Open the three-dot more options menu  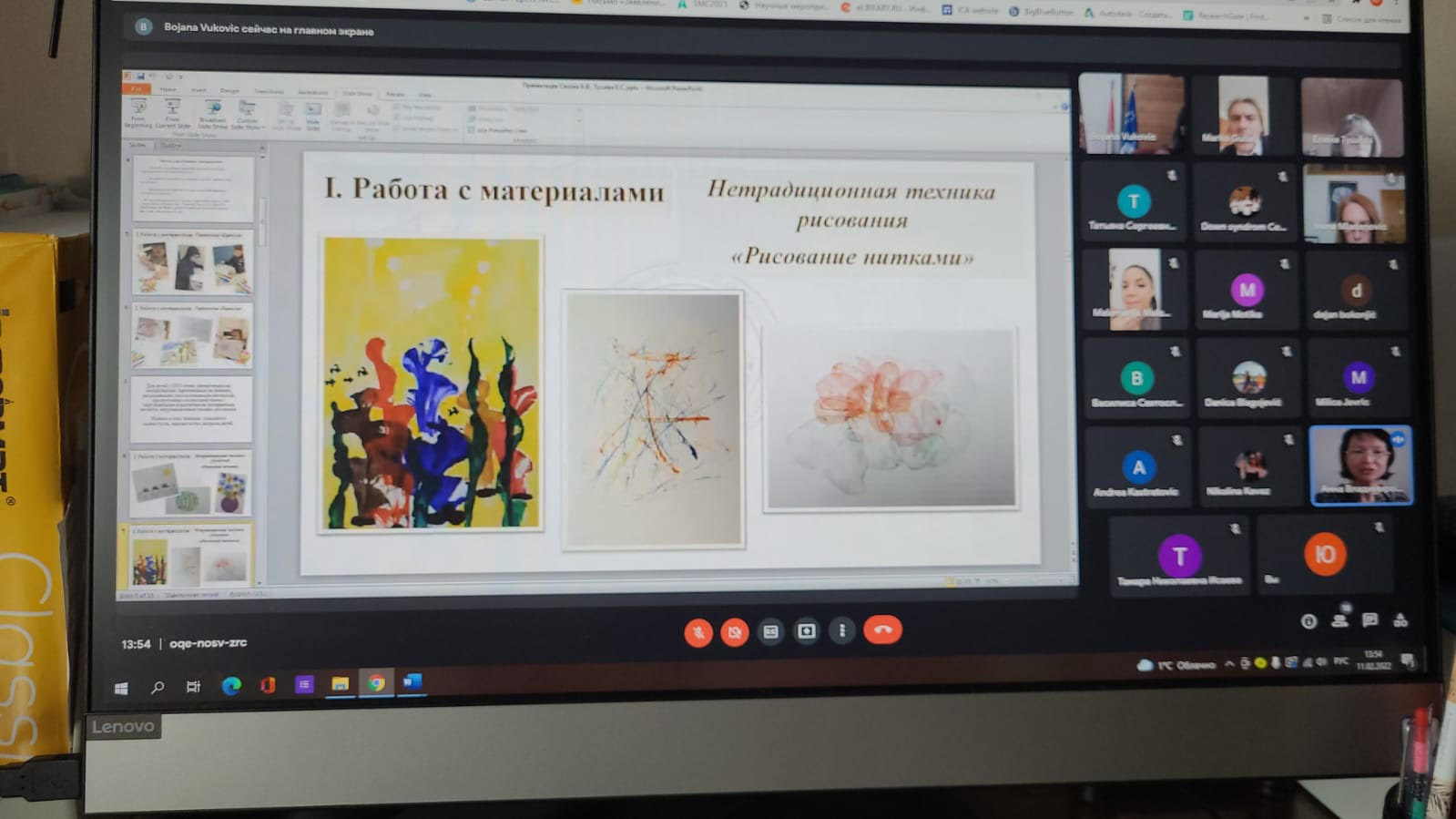[842, 630]
